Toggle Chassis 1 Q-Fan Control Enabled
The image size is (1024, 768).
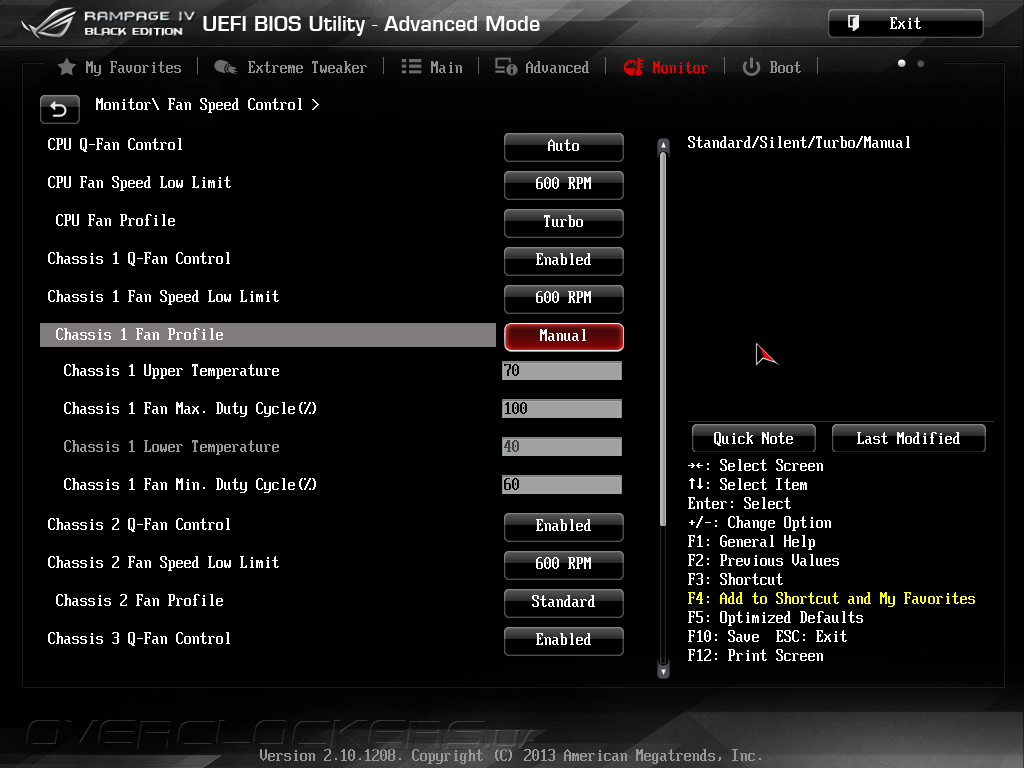point(564,260)
